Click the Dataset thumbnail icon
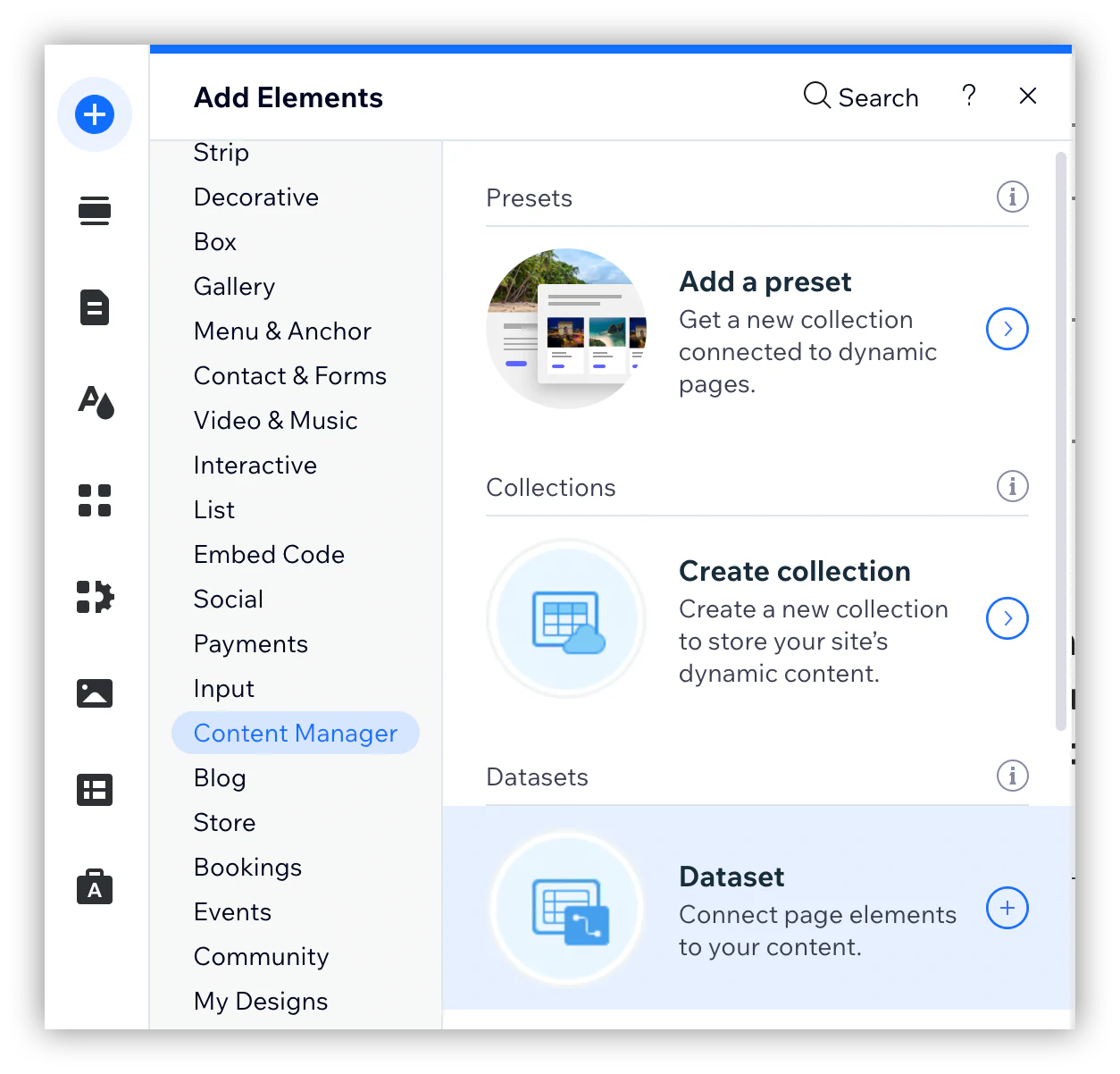Viewport: 1120px width, 1074px height. pos(566,908)
